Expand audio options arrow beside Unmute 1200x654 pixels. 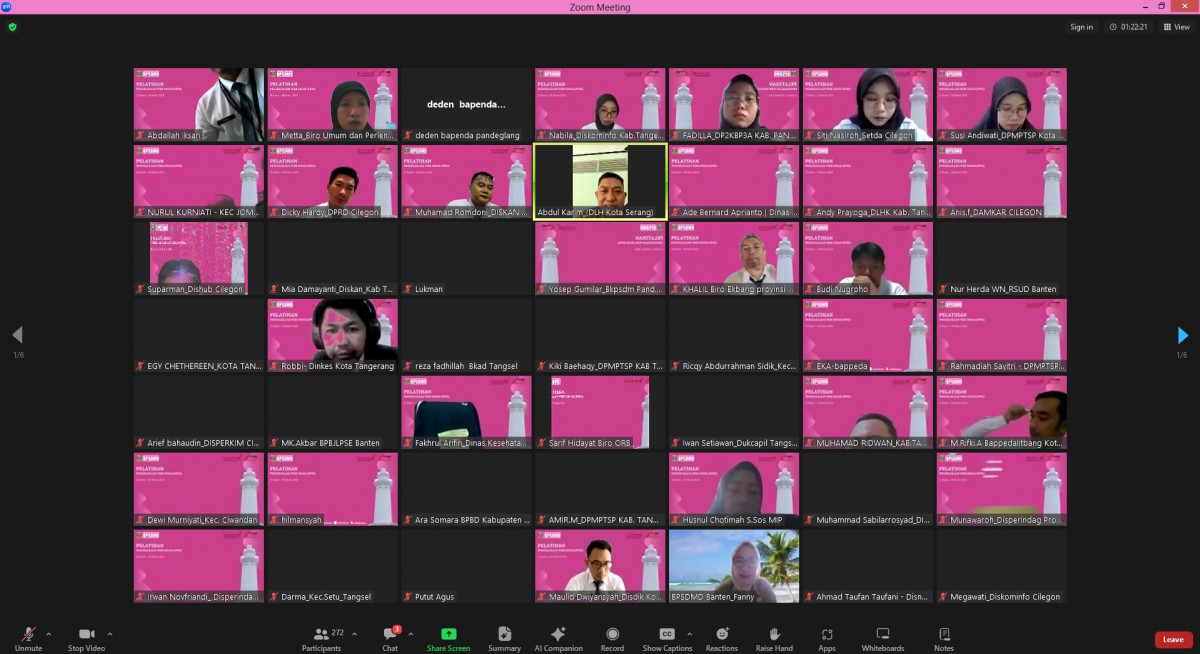[x=49, y=634]
